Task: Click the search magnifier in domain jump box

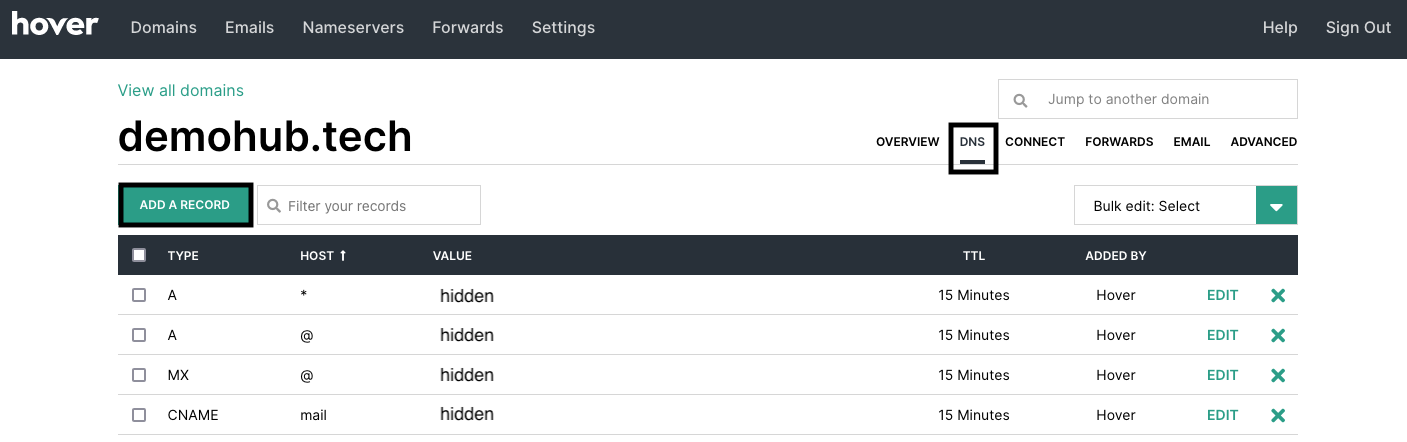Action: click(x=1020, y=100)
